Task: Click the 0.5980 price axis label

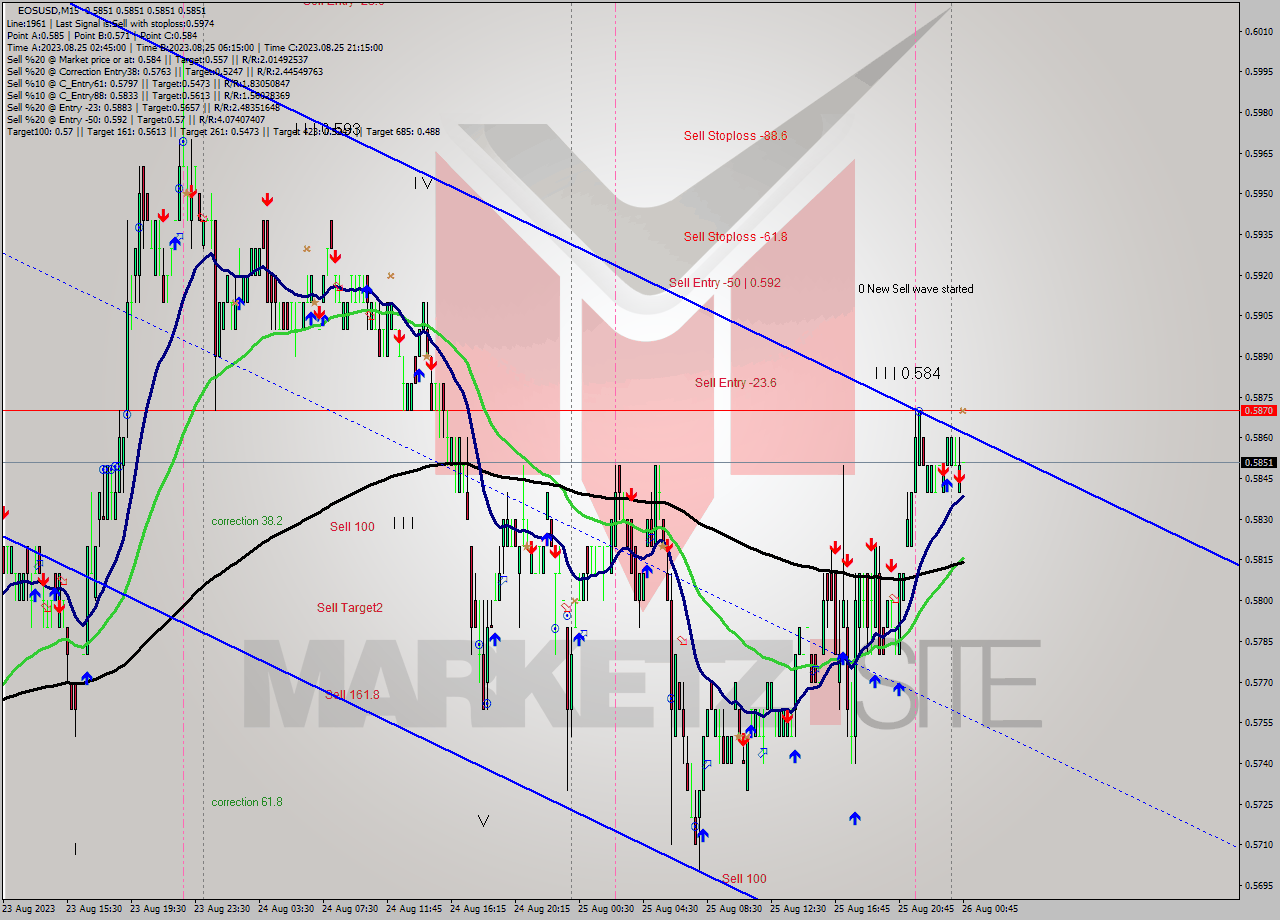Action: tap(1258, 112)
